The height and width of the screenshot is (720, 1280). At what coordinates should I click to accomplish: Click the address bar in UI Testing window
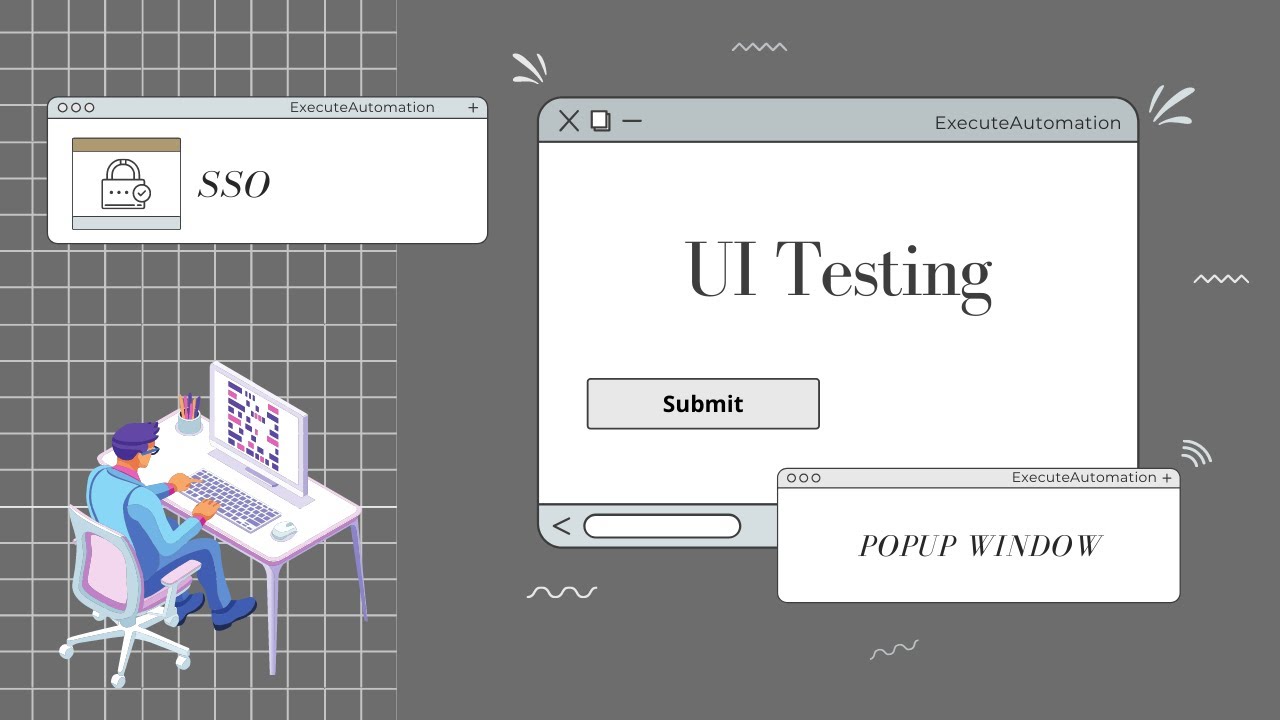coord(662,526)
